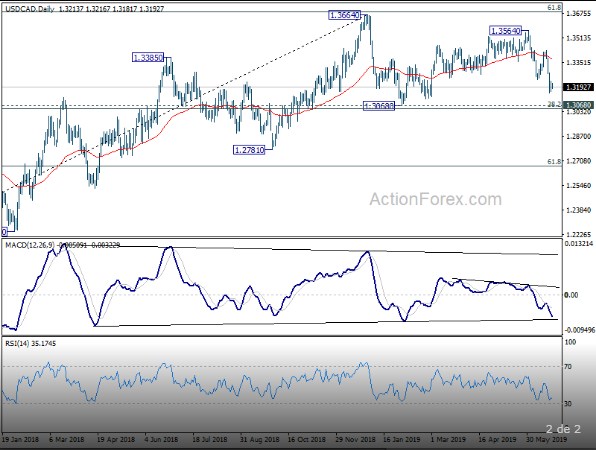The height and width of the screenshot is (450, 596).
Task: Click the 29 Nov 2018 date label
Action: (x=355, y=439)
